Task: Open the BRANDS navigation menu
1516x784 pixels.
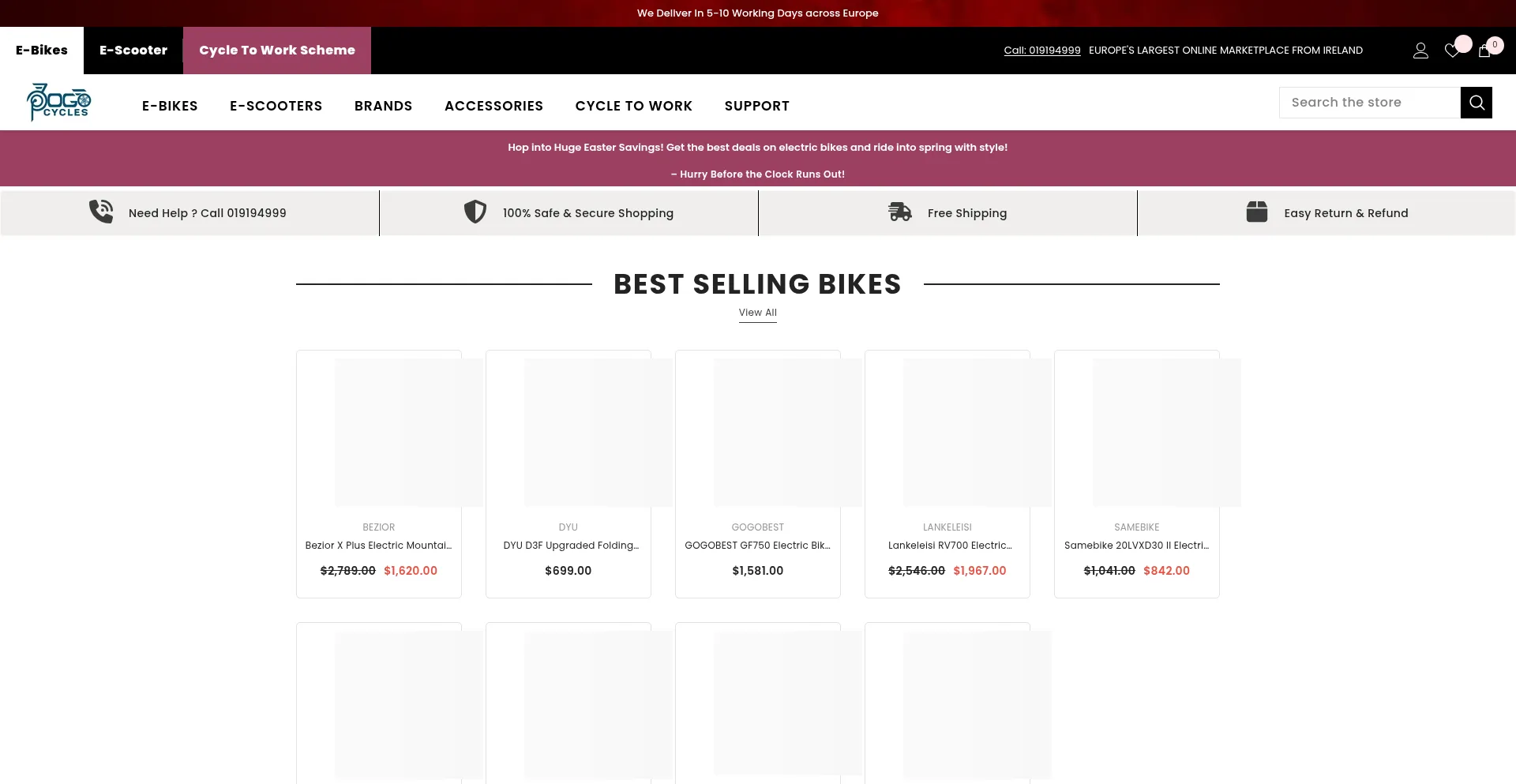Action: coord(384,106)
